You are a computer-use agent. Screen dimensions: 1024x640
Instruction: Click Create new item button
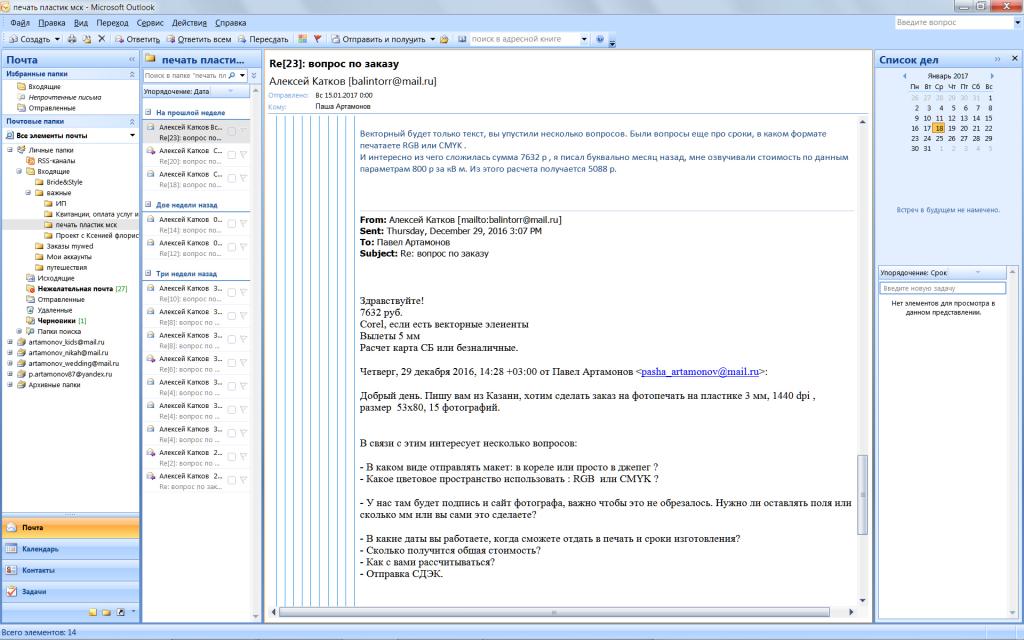(x=30, y=39)
